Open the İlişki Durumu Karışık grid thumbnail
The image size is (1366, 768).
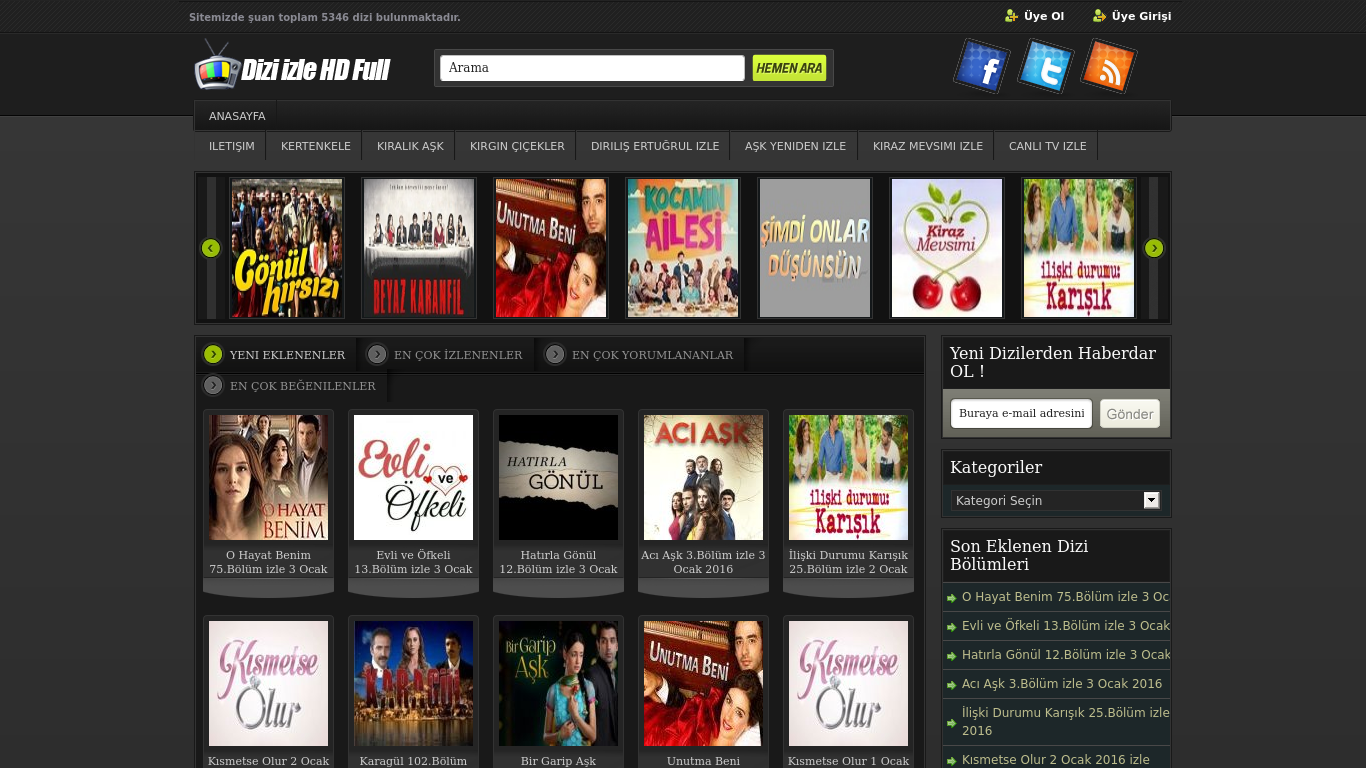coord(848,477)
